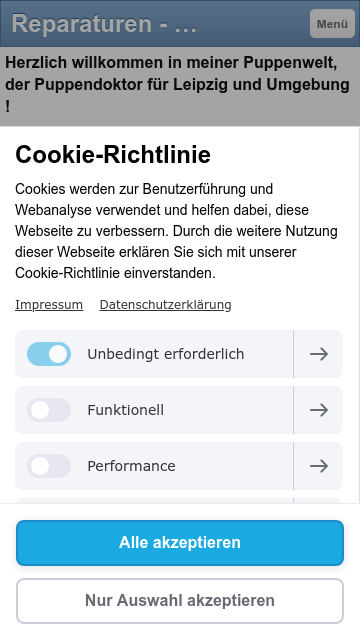Click the Unbedingt erforderlich label

click(x=166, y=354)
